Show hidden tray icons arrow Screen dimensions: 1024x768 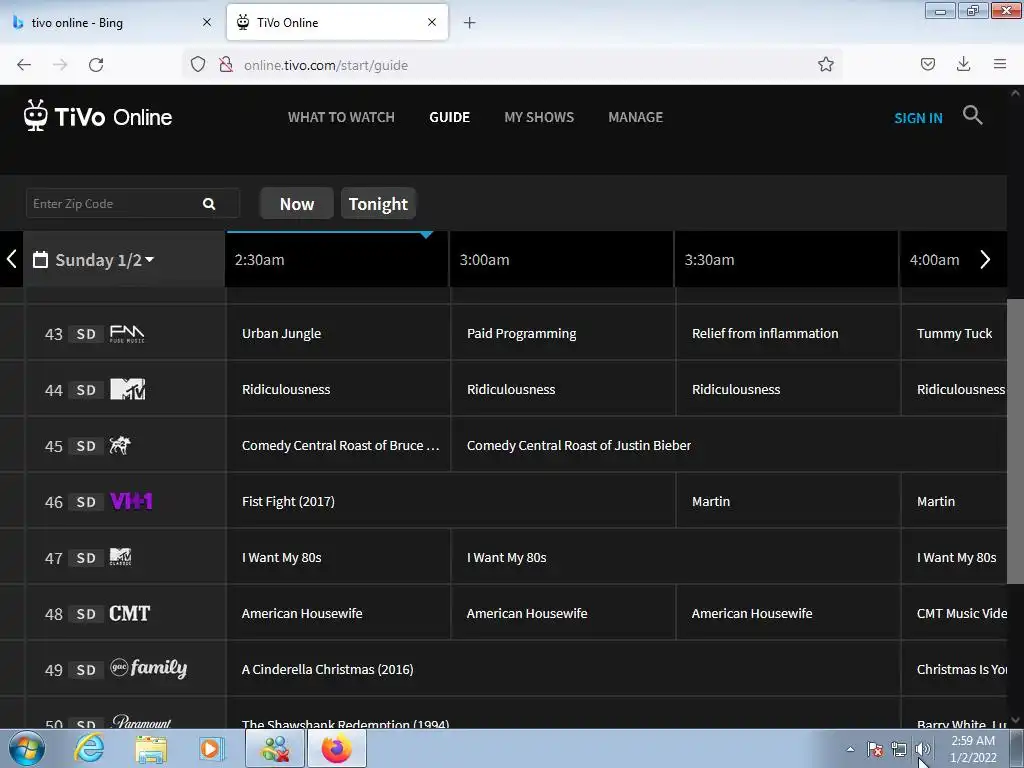850,749
